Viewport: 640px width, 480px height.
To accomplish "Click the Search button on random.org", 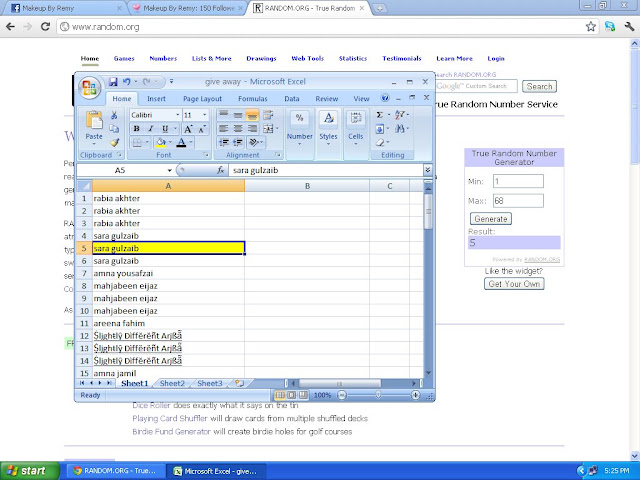I will click(x=539, y=87).
